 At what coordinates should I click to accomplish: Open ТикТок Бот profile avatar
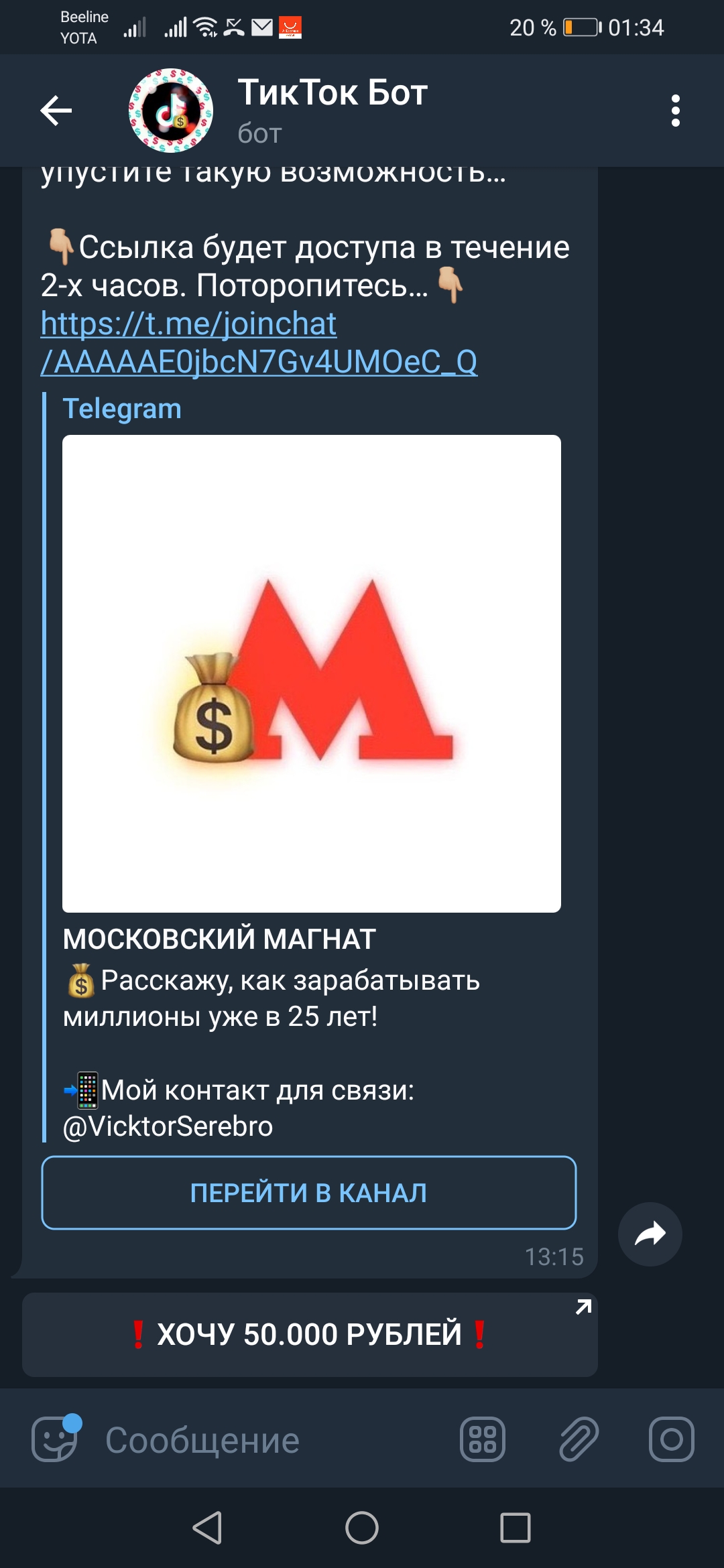click(x=171, y=111)
